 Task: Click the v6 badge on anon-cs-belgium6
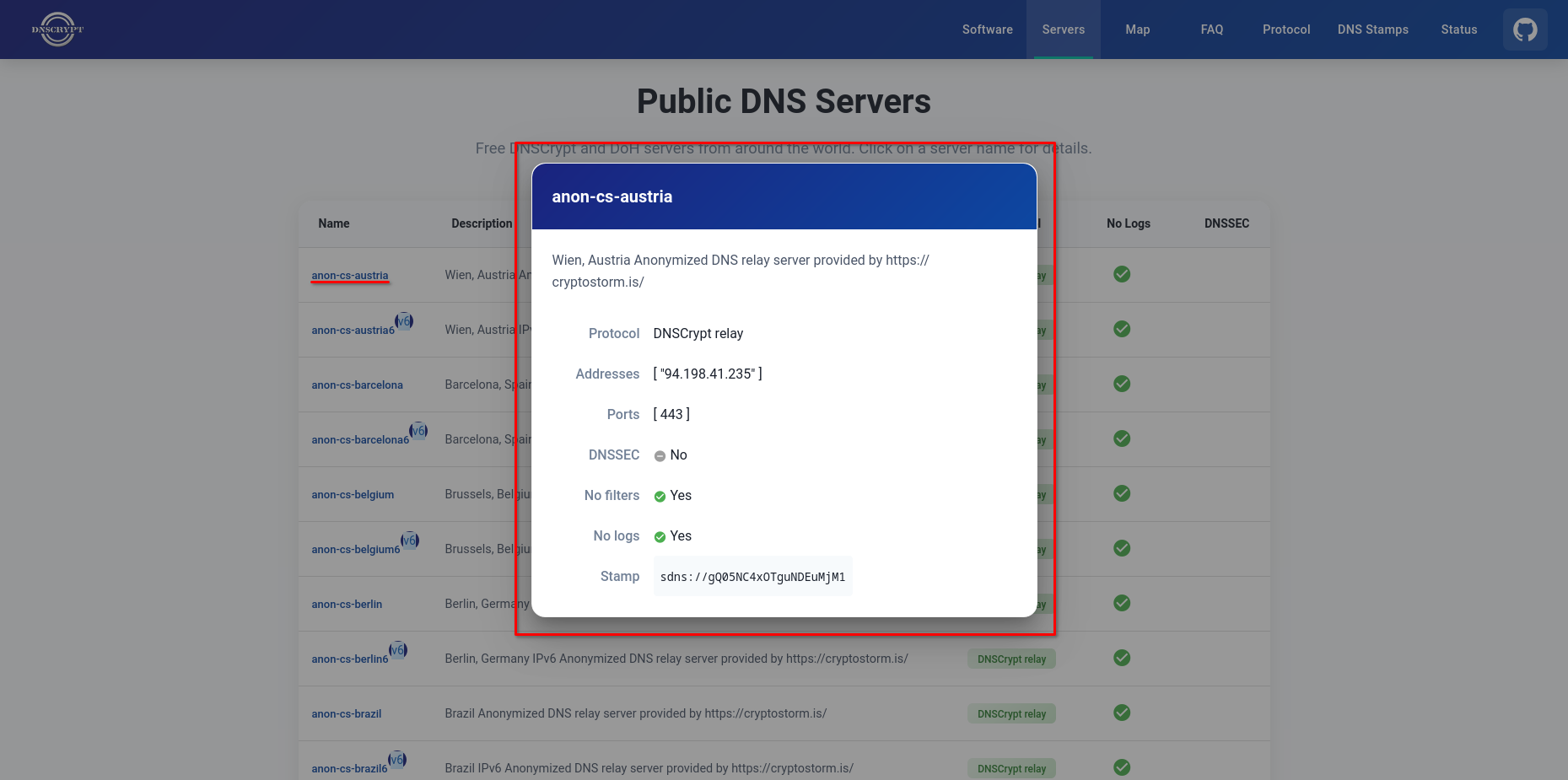click(x=410, y=541)
